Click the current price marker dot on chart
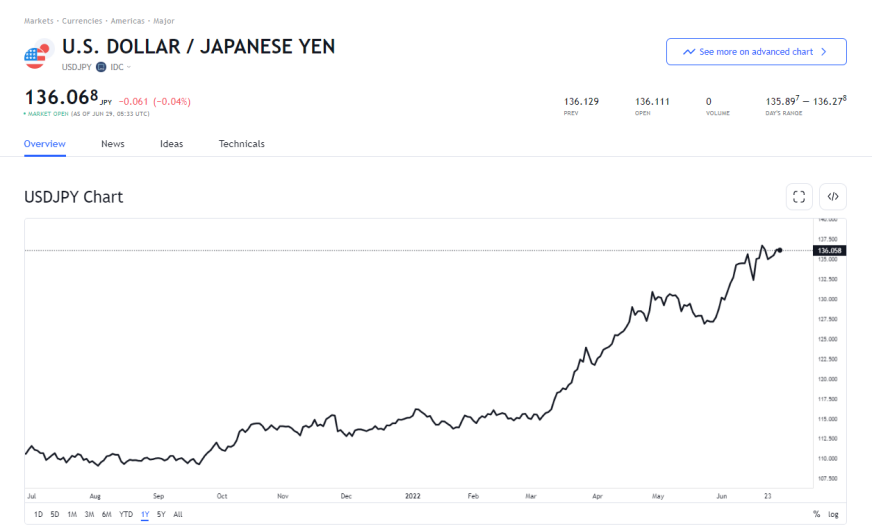This screenshot has height=527, width=872. [779, 250]
